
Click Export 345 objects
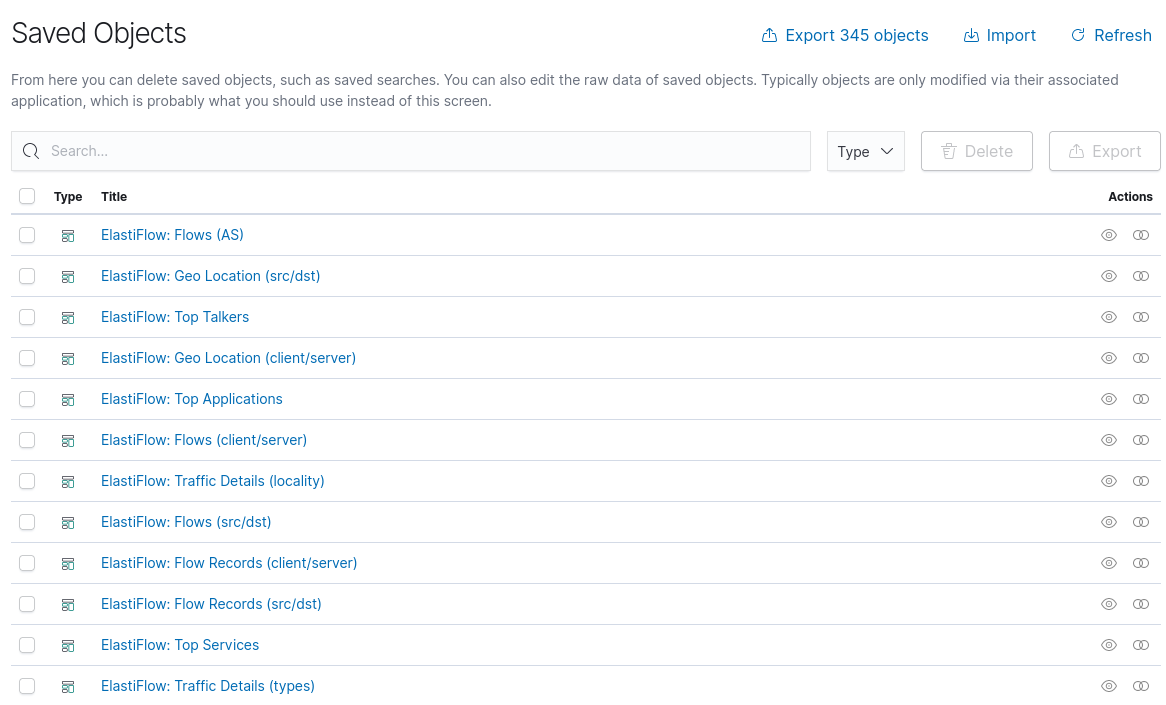click(x=845, y=36)
